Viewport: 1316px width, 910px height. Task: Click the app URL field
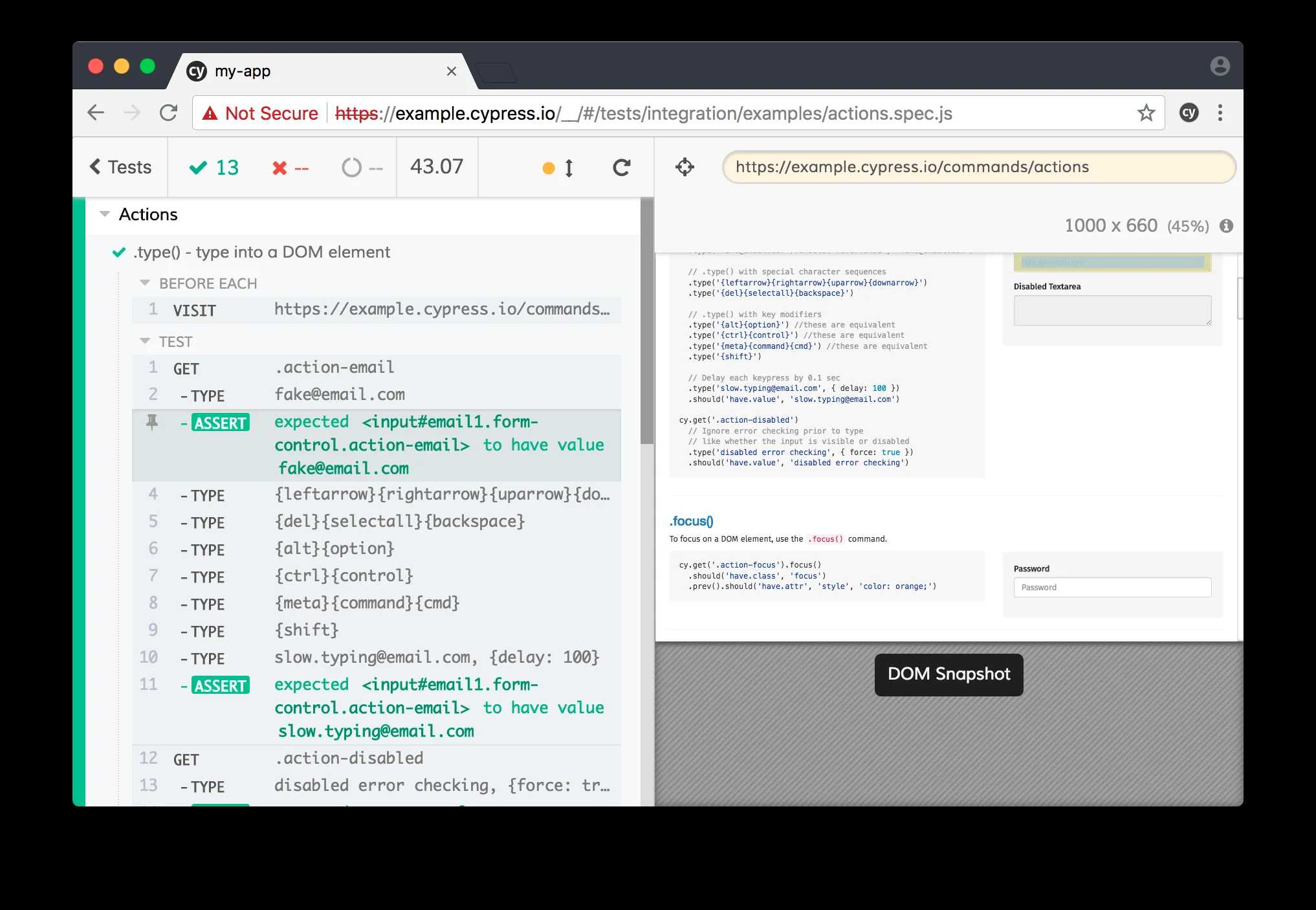pyautogui.click(x=979, y=167)
